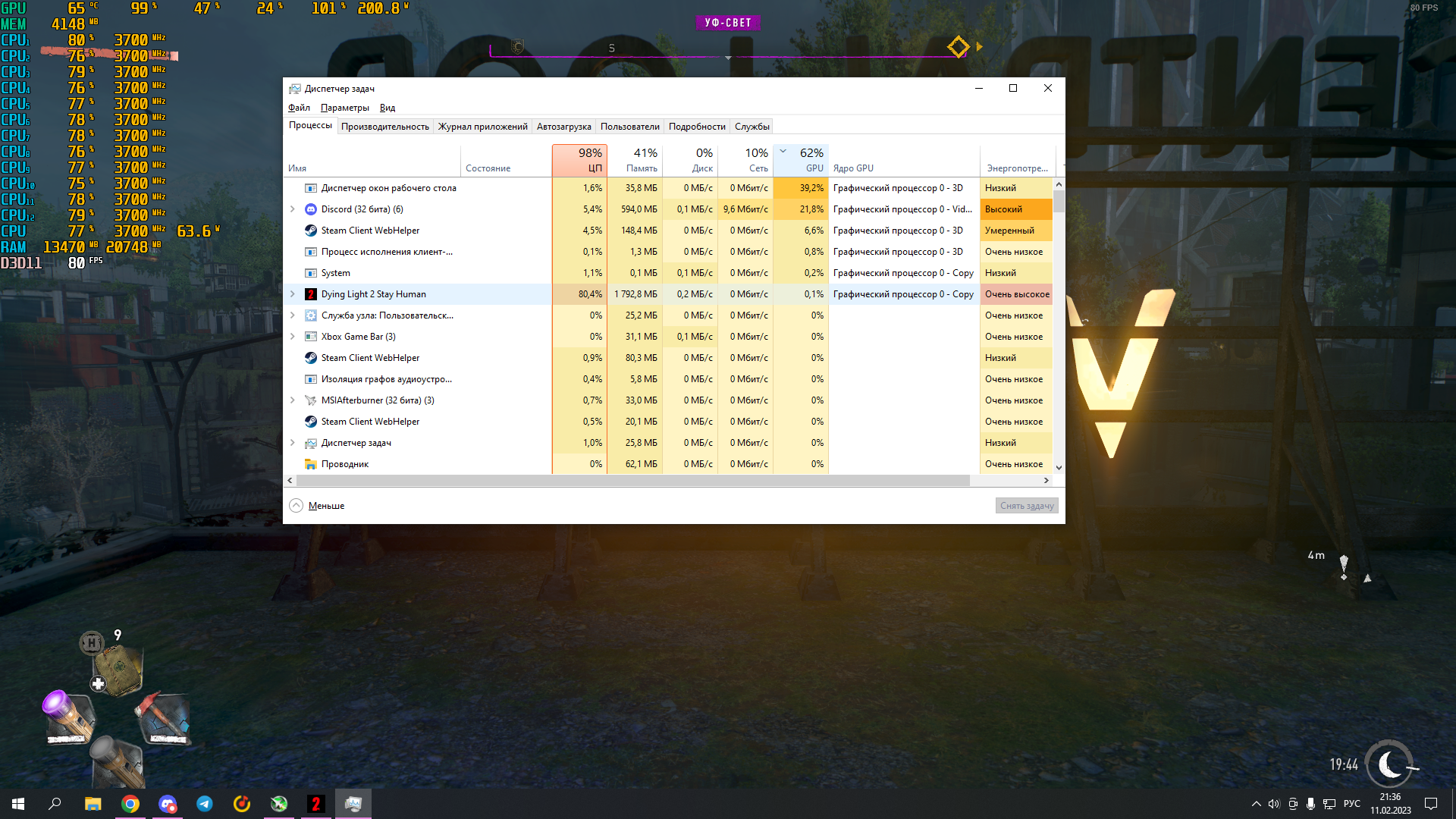Click the Xbox Game Bar process icon
The image size is (1456, 819).
[x=310, y=337]
